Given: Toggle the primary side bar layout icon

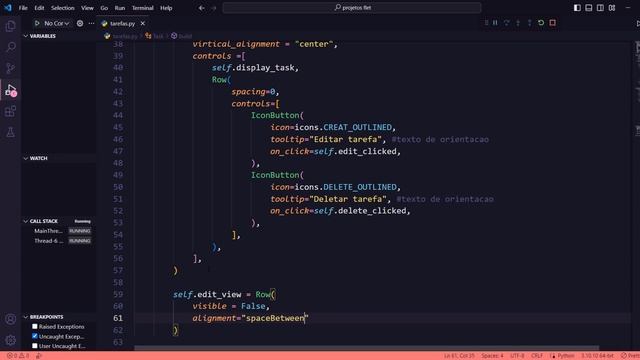Looking at the screenshot, I should pos(577,8).
